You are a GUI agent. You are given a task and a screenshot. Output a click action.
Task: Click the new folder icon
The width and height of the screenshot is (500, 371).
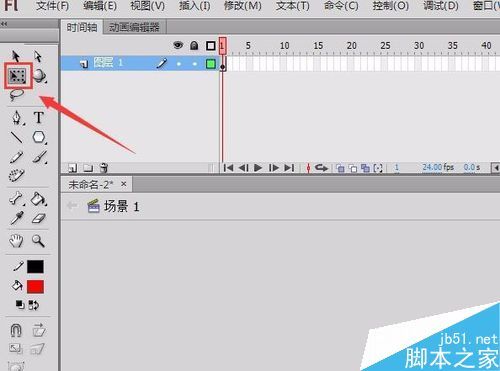click(x=88, y=168)
